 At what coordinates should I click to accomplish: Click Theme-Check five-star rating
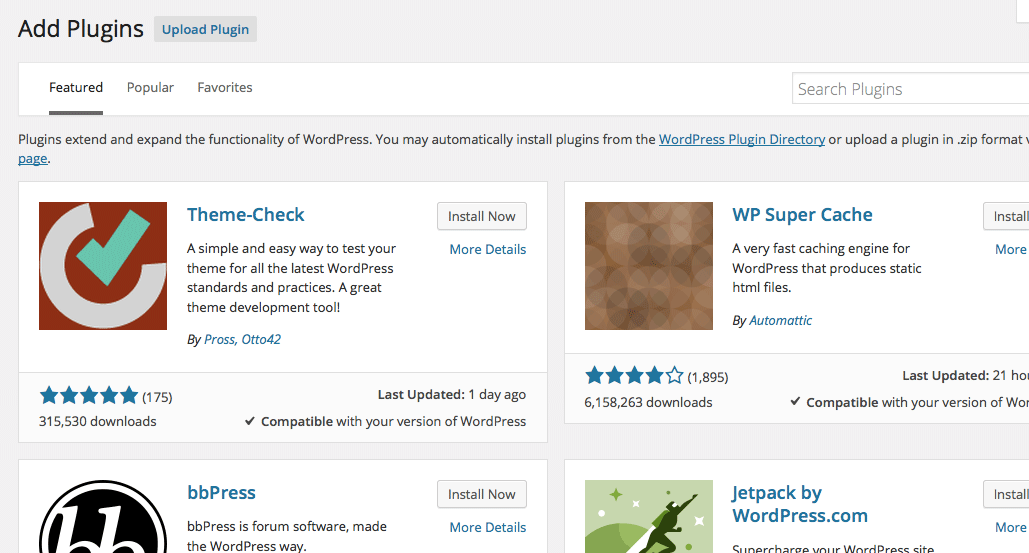point(89,396)
